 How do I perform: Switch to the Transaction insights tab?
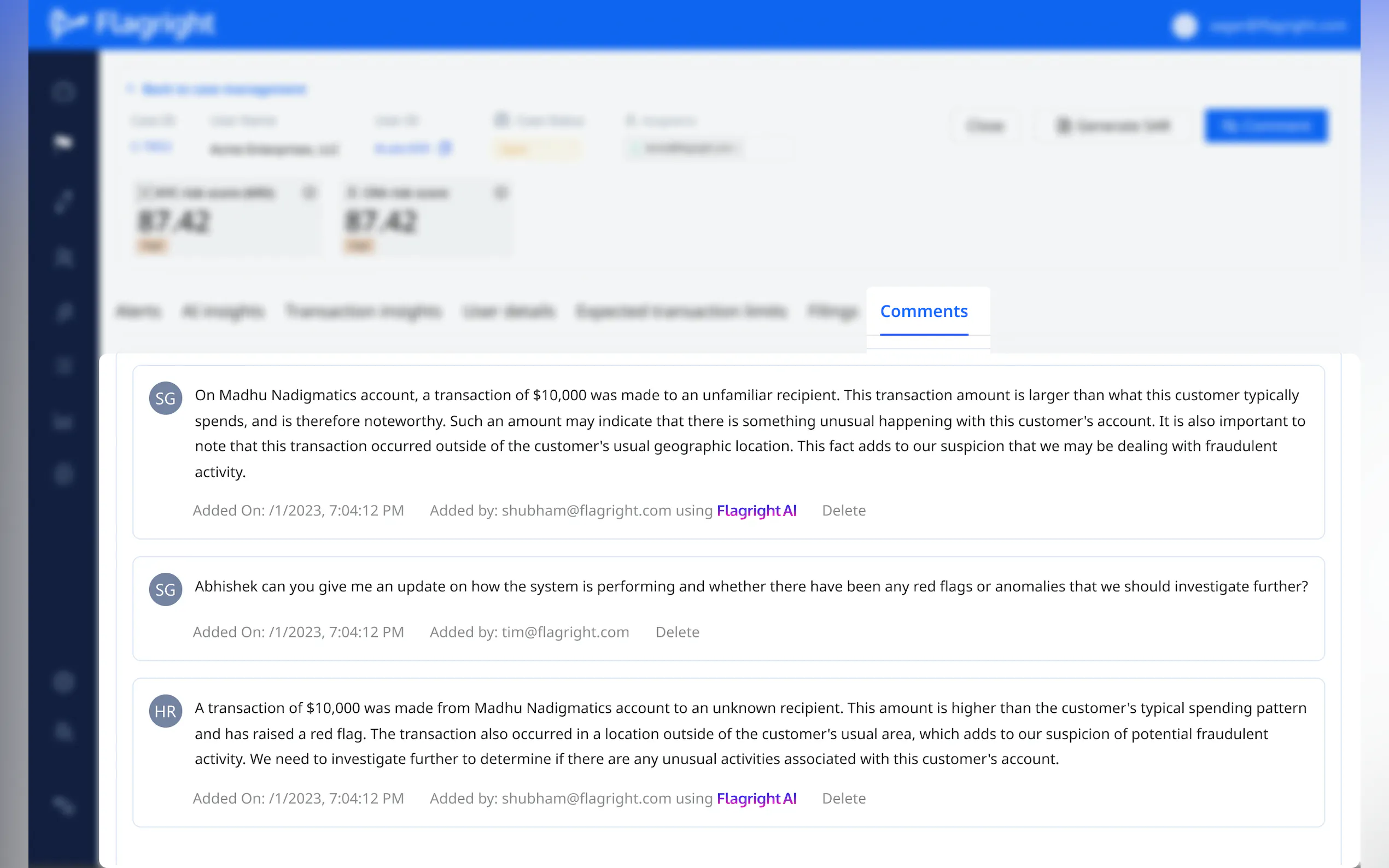pos(364,311)
